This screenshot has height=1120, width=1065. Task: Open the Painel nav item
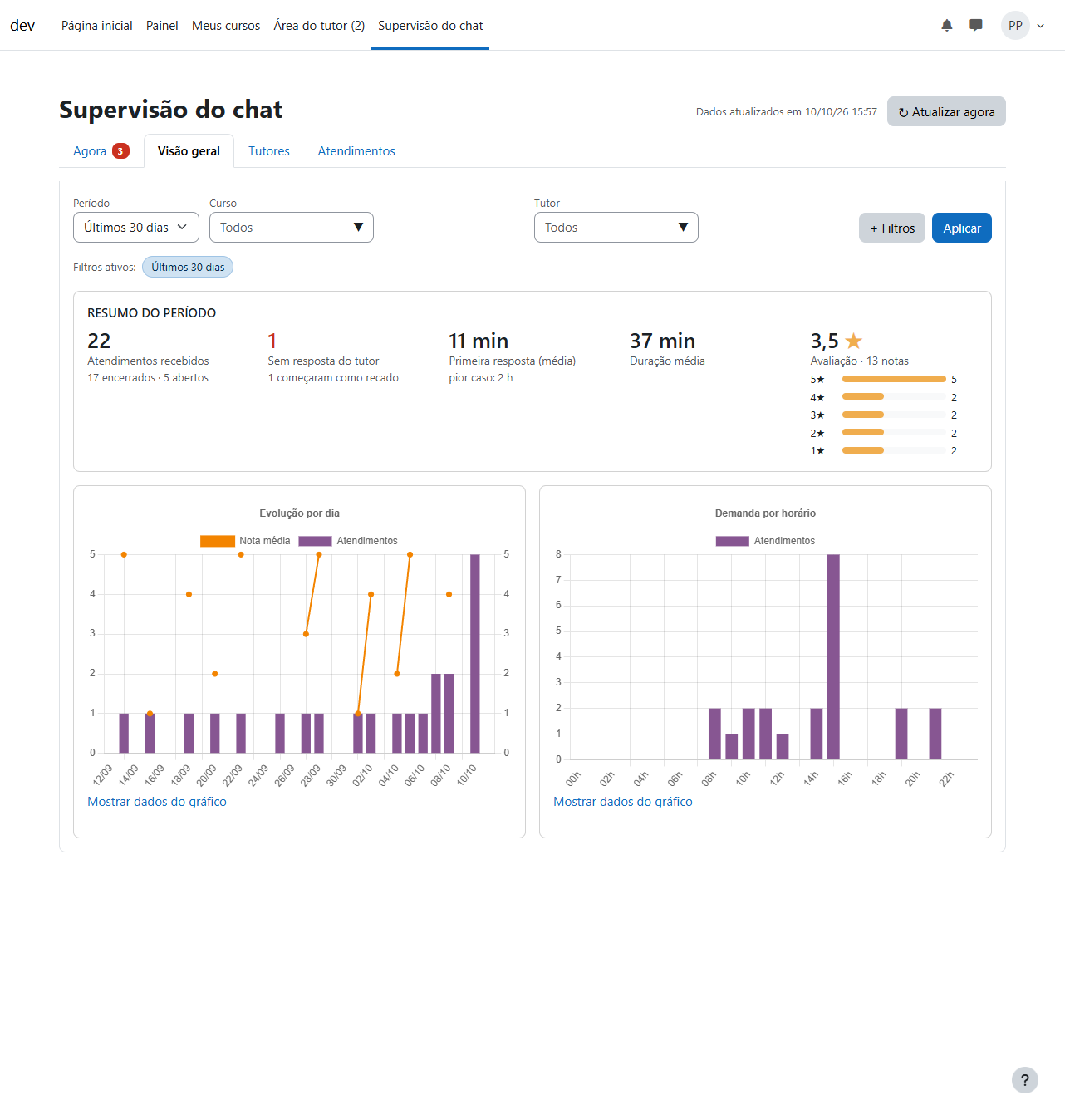pyautogui.click(x=162, y=26)
